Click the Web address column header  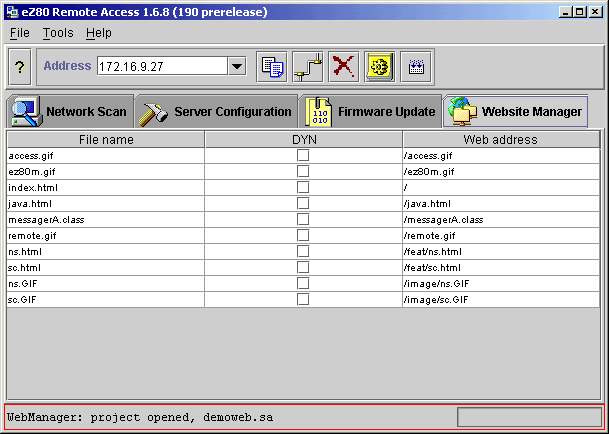tap(501, 139)
